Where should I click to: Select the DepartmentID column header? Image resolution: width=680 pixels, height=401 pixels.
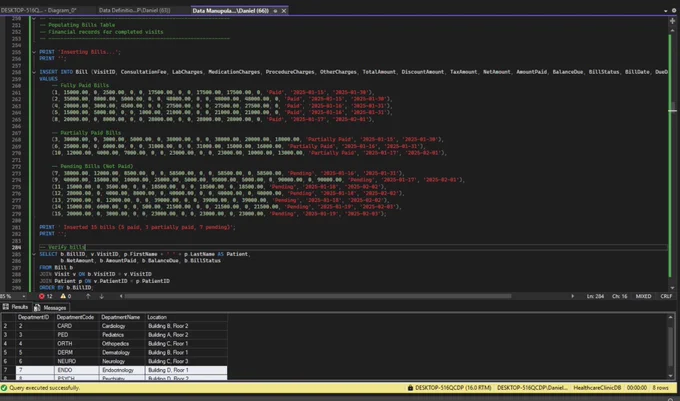pos(33,317)
